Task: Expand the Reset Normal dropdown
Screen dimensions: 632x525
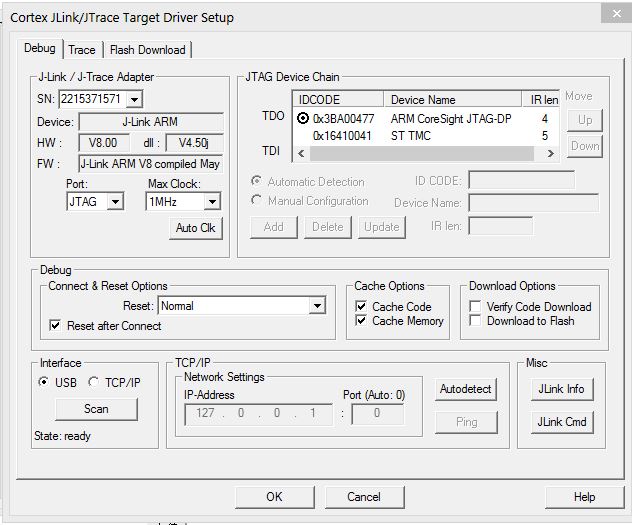Action: 318,306
